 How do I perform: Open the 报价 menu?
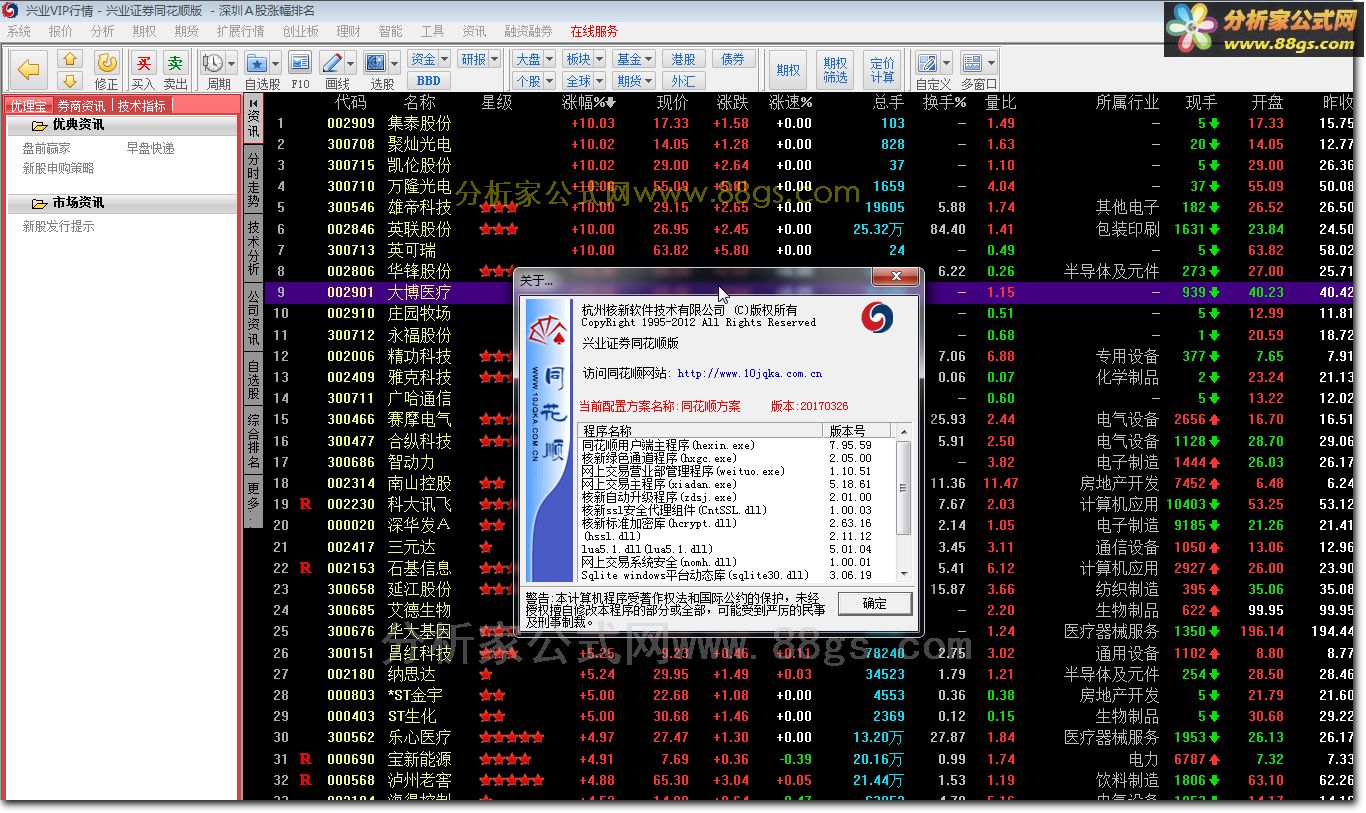coord(61,31)
